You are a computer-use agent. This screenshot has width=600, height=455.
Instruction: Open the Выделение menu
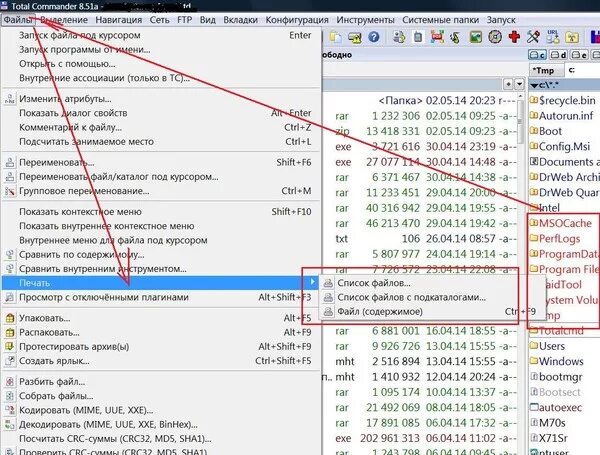tap(64, 20)
